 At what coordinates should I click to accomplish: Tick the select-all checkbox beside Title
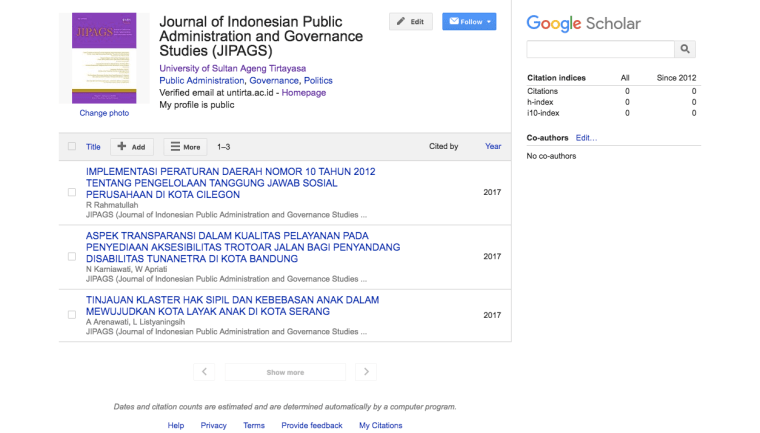[72, 146]
